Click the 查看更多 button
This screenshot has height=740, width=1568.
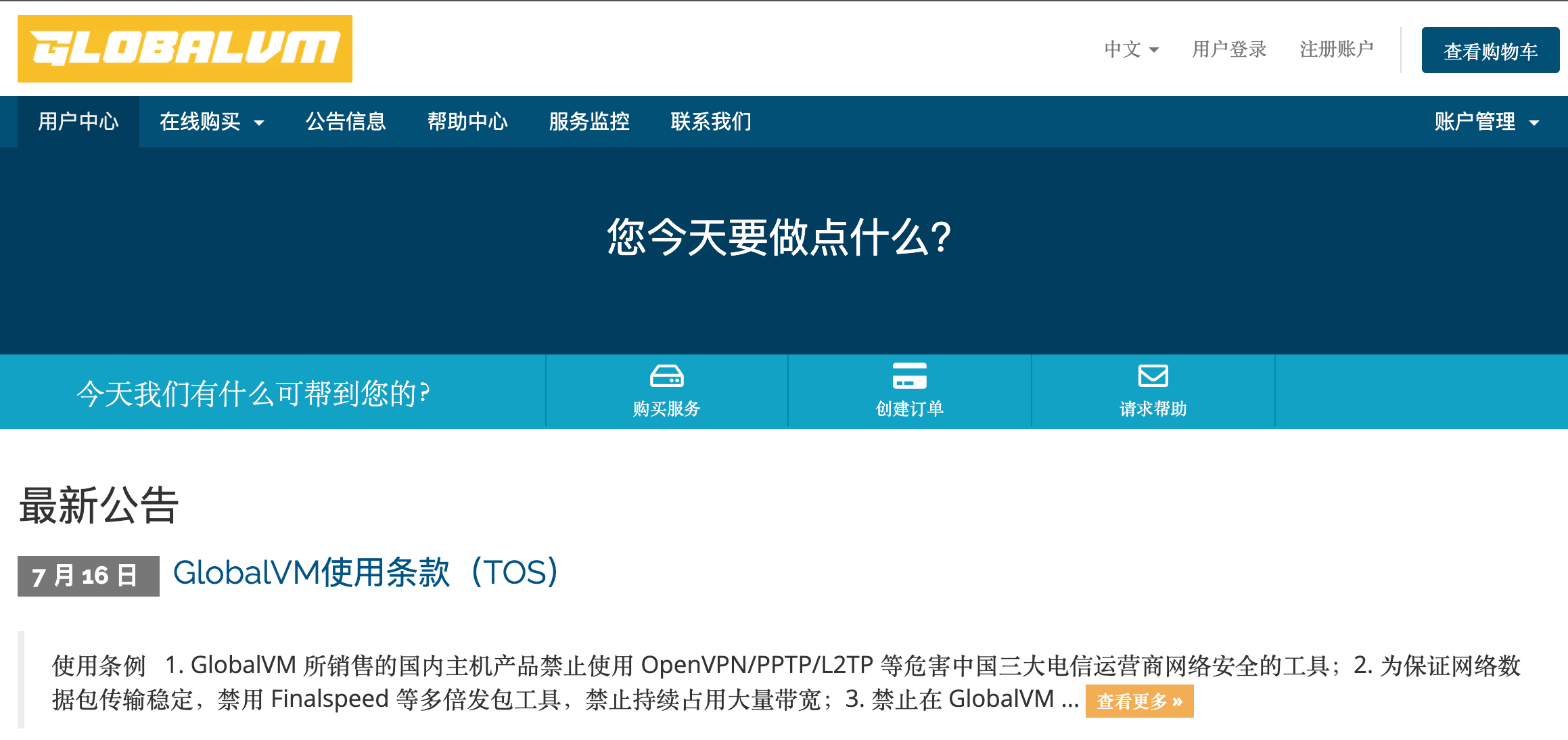pos(1139,702)
